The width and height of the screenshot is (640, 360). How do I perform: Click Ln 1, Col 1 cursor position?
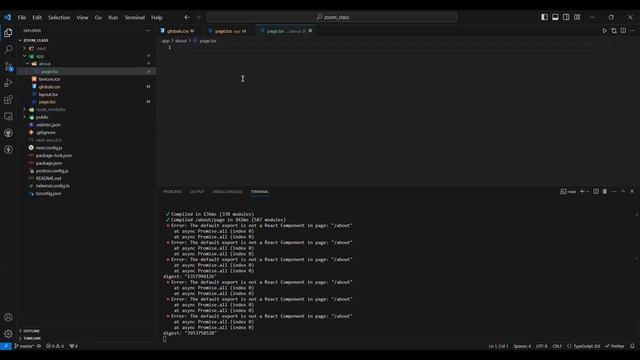click(x=498, y=346)
